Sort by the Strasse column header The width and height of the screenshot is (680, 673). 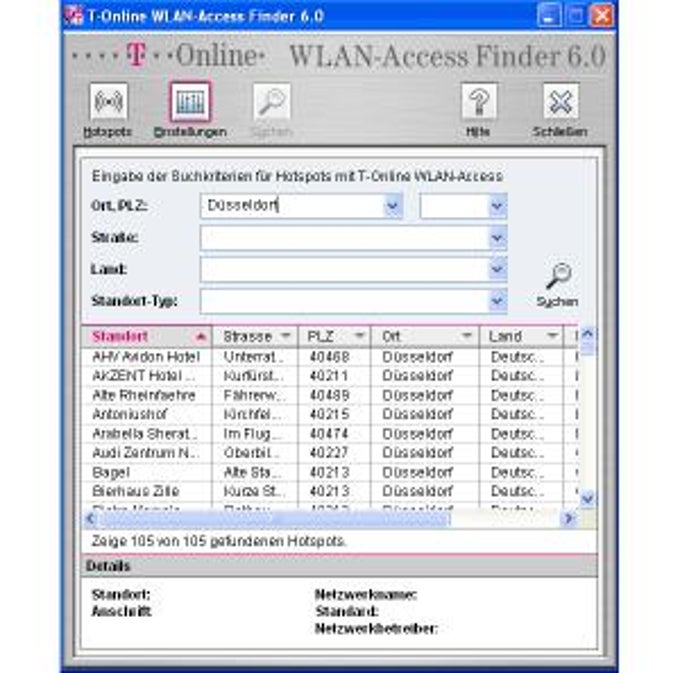coord(255,336)
